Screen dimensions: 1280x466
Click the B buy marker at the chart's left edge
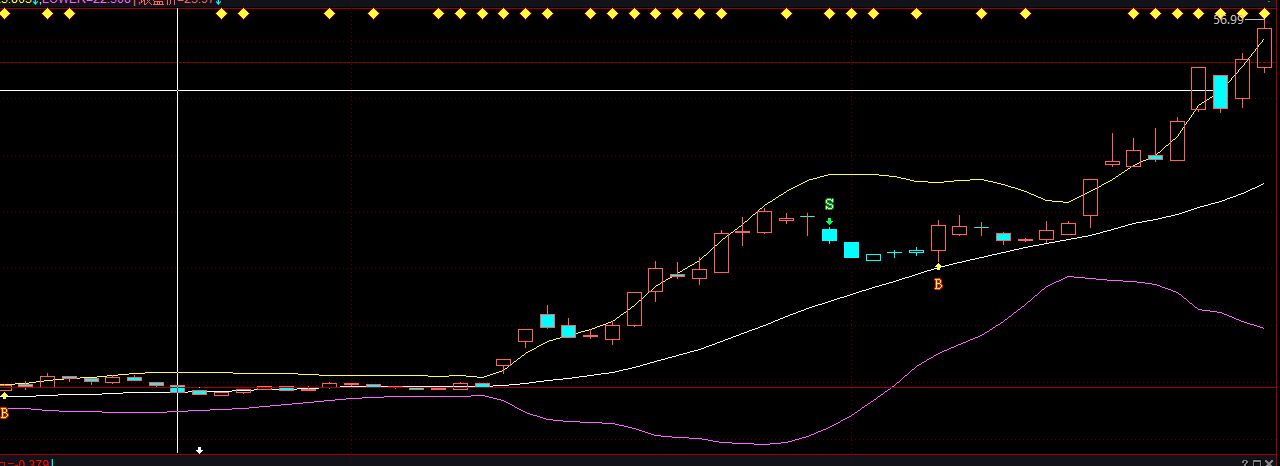coord(4,413)
